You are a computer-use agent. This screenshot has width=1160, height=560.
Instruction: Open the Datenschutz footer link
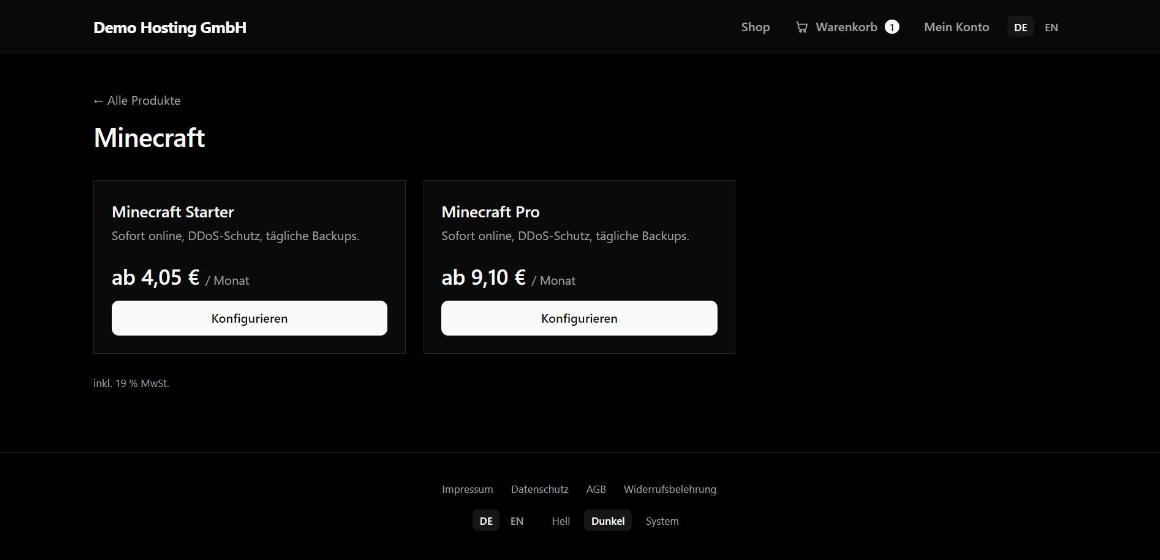coord(539,489)
